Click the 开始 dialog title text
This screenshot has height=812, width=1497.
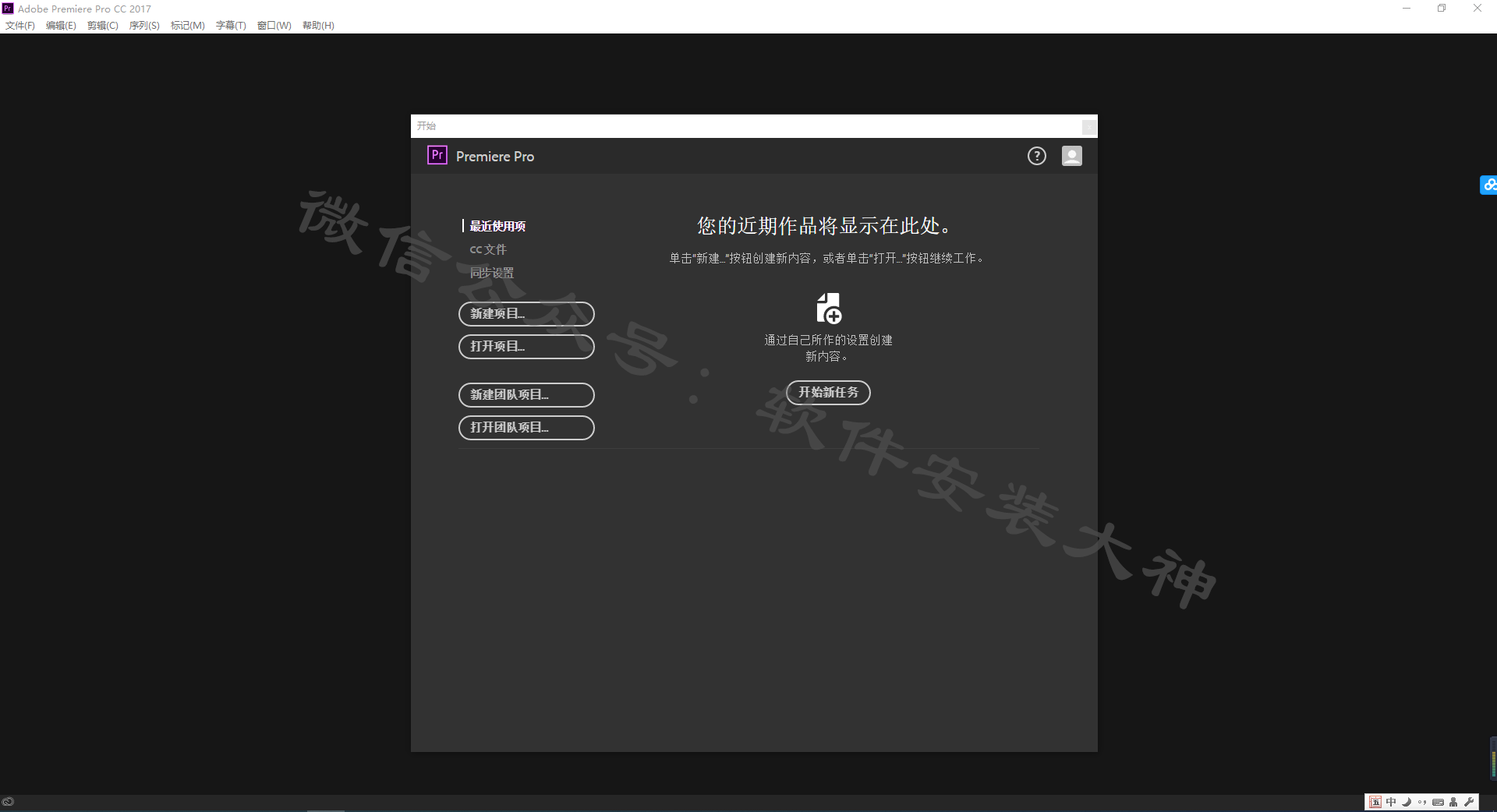[x=426, y=126]
